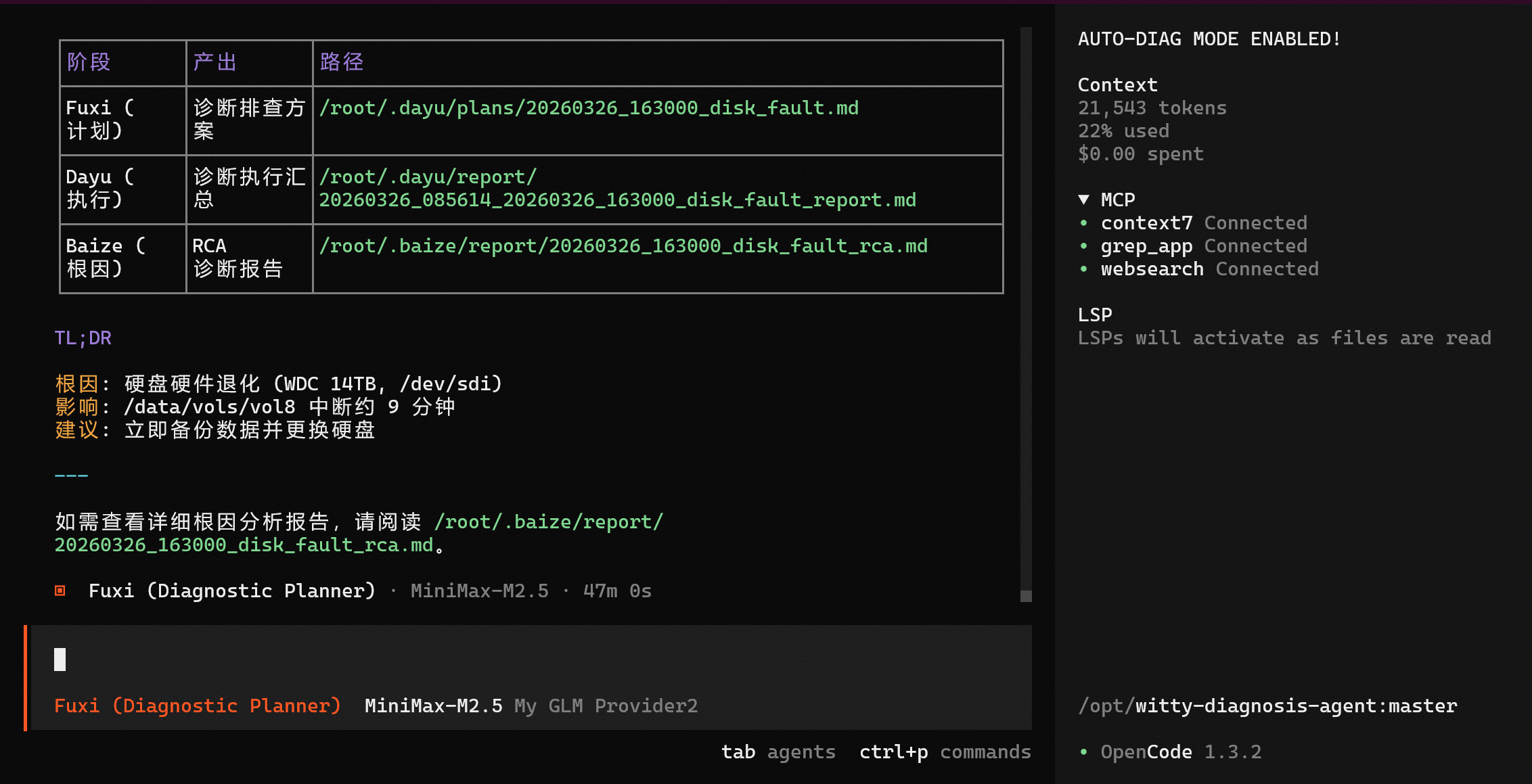
Task: Click the websearch status dot
Action: click(x=1084, y=269)
